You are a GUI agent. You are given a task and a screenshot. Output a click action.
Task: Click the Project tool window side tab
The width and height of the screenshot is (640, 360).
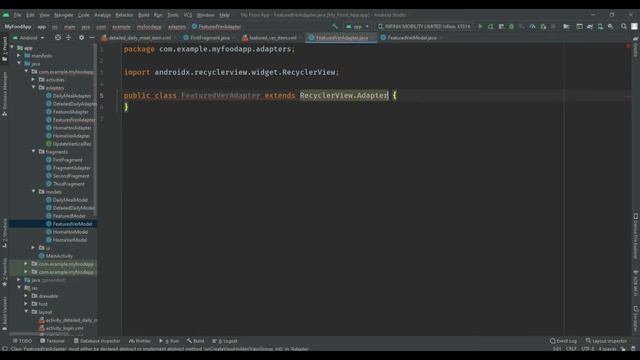click(x=4, y=49)
